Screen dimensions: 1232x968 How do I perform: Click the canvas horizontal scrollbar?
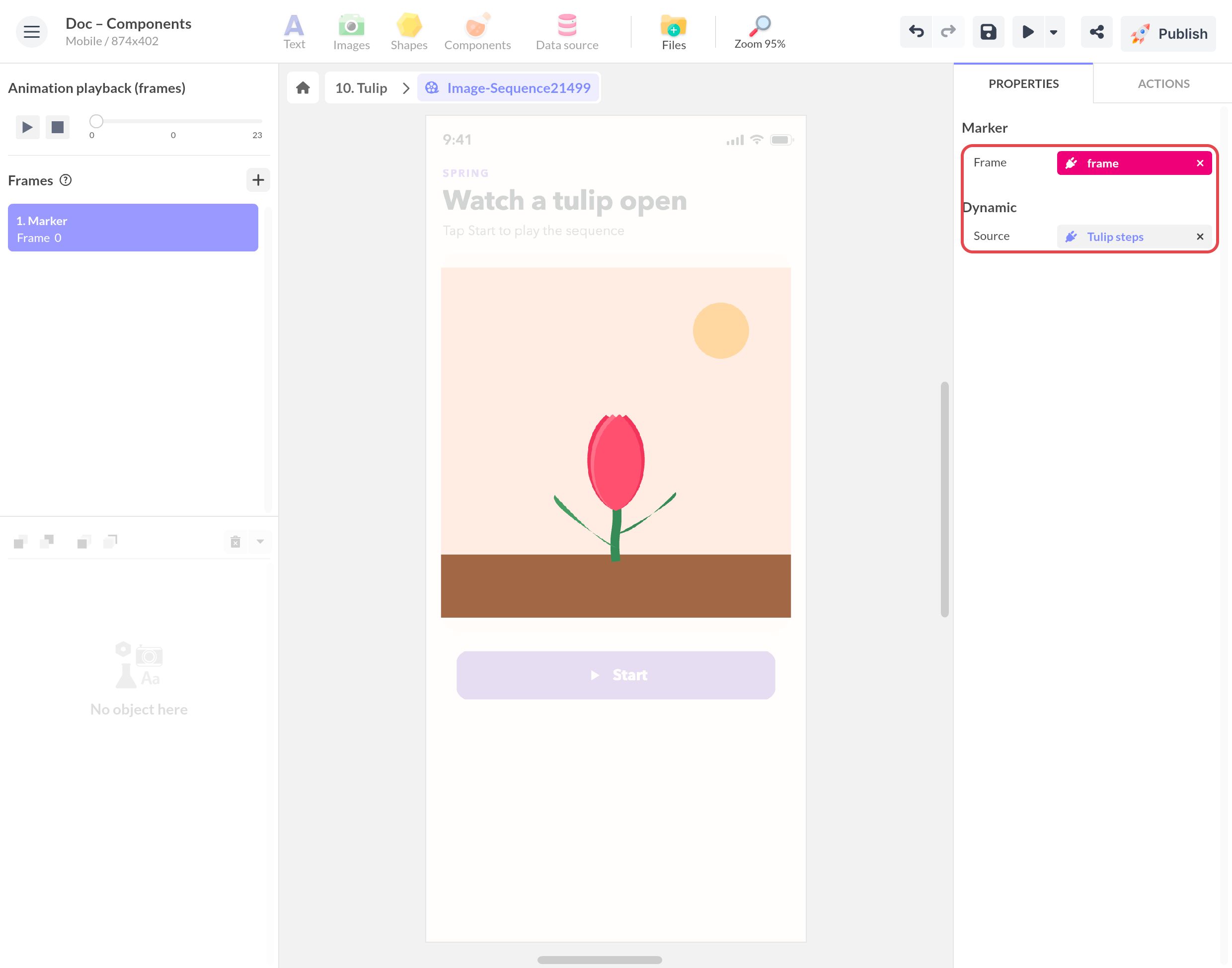pyautogui.click(x=599, y=960)
